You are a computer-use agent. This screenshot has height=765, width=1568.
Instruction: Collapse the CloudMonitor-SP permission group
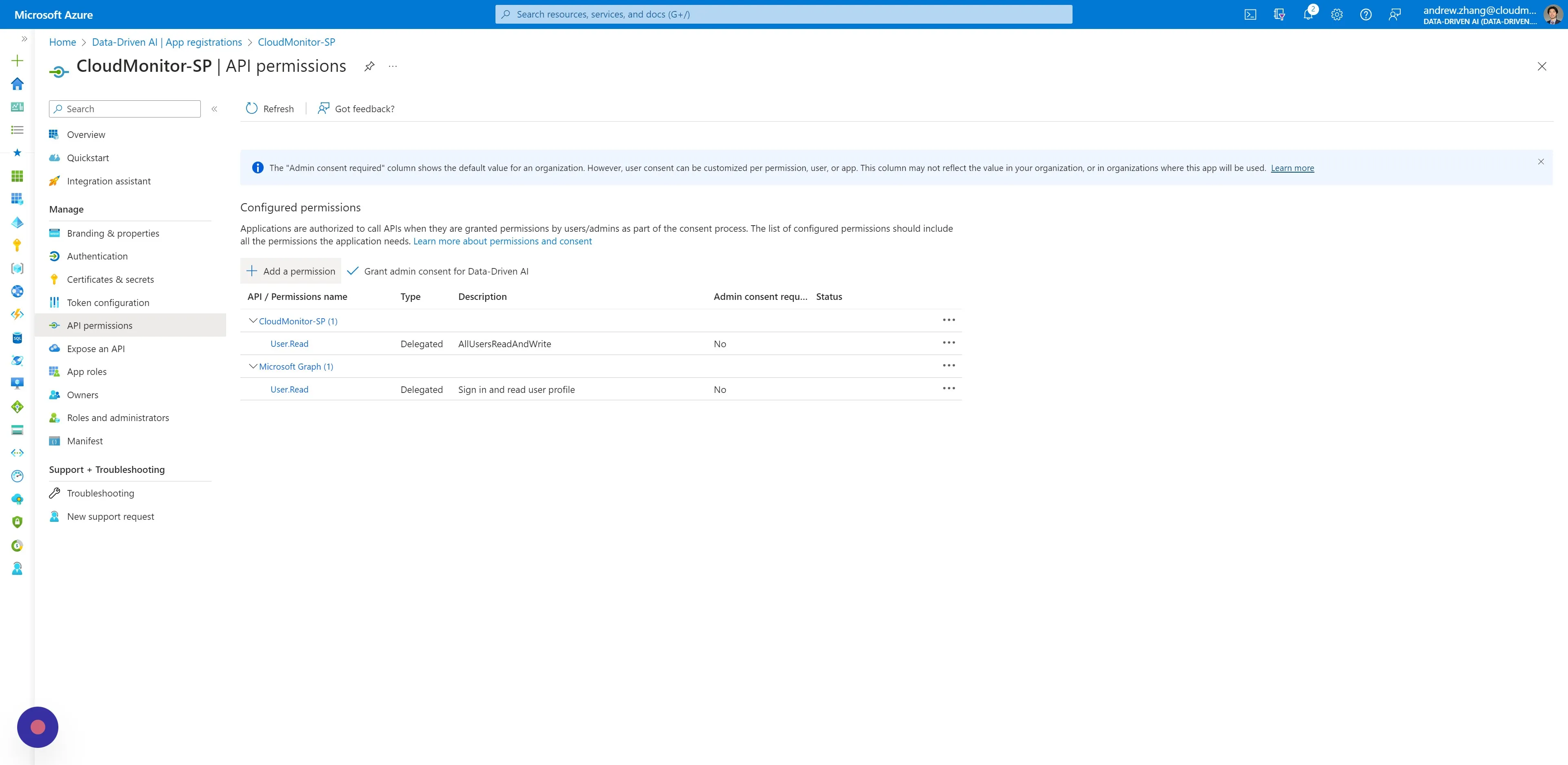(253, 321)
